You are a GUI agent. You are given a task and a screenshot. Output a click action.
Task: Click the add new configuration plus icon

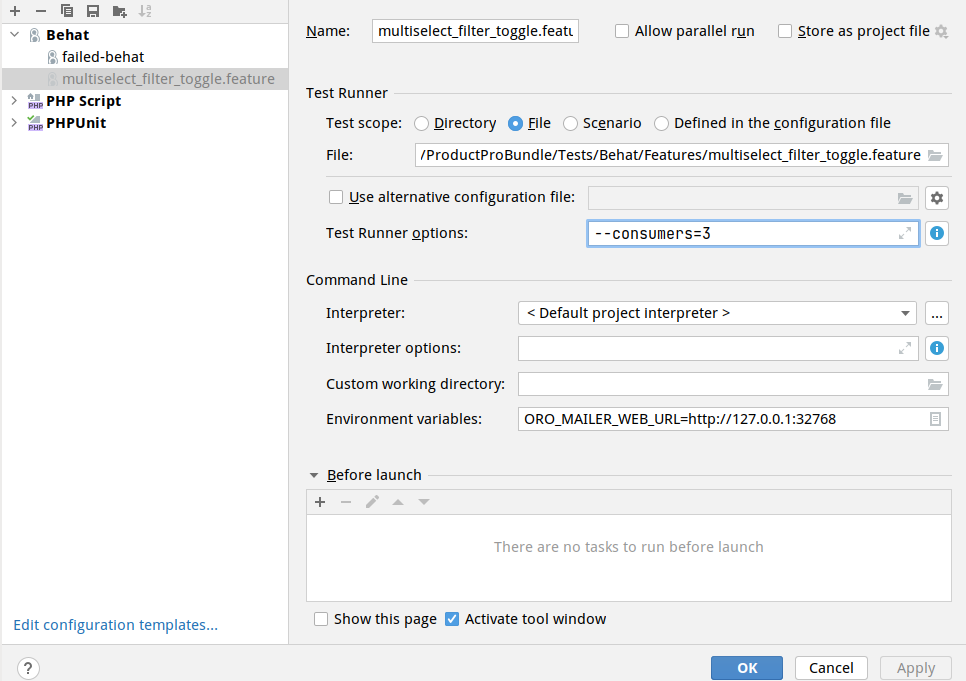click(x=15, y=11)
